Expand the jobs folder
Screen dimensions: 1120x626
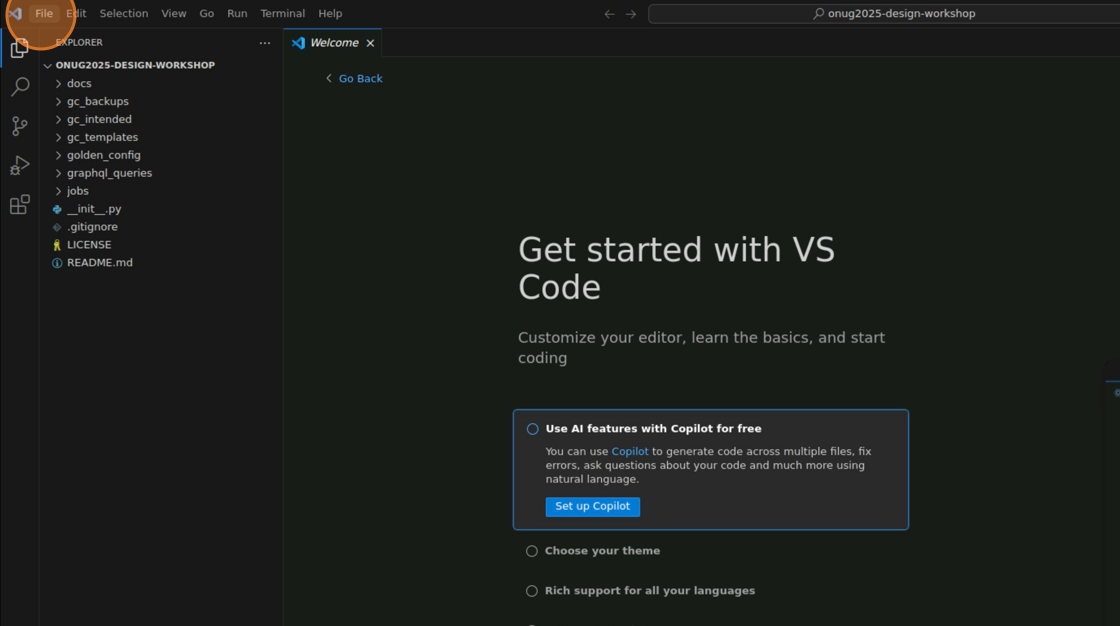pyautogui.click(x=59, y=191)
